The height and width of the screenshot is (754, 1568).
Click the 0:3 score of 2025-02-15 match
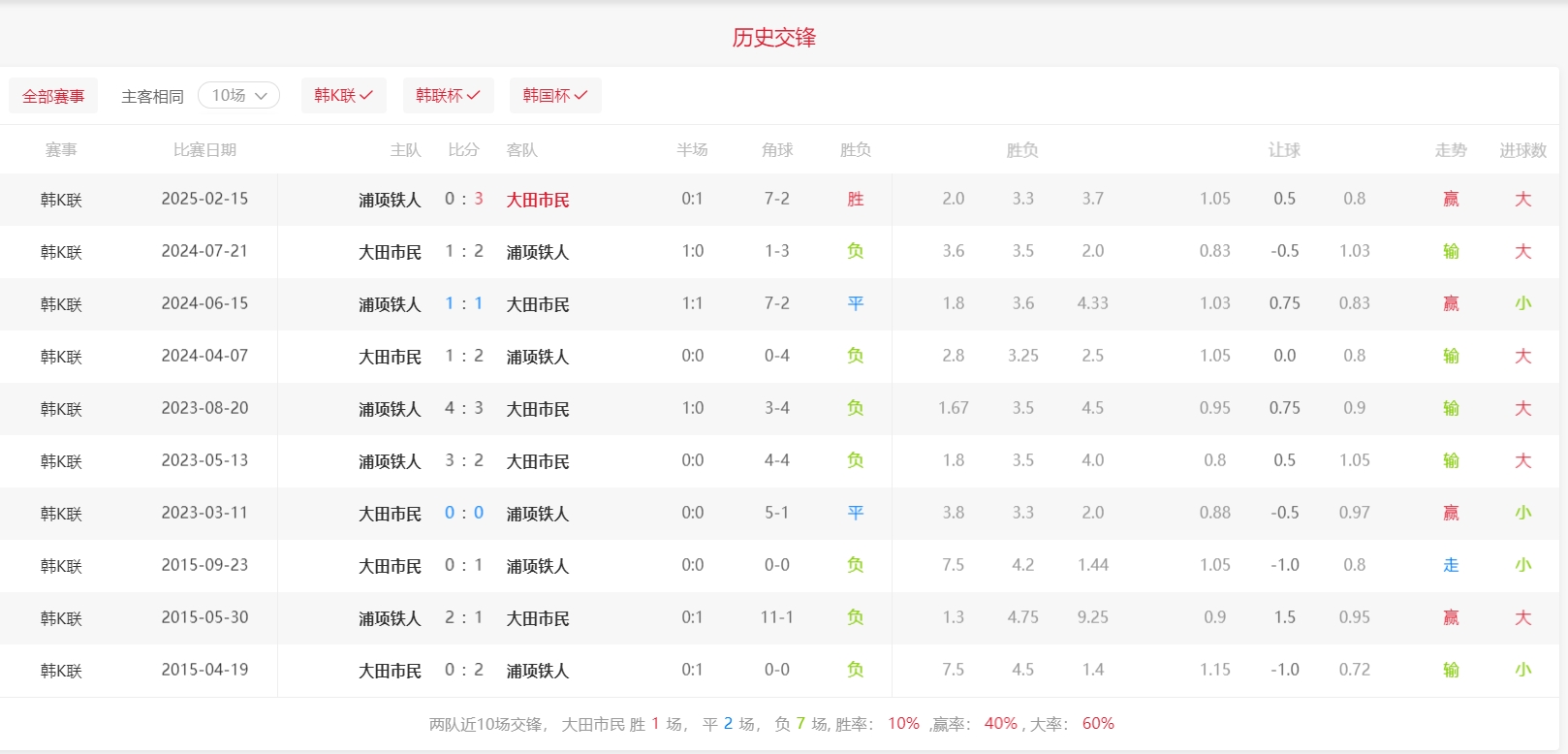coord(463,199)
